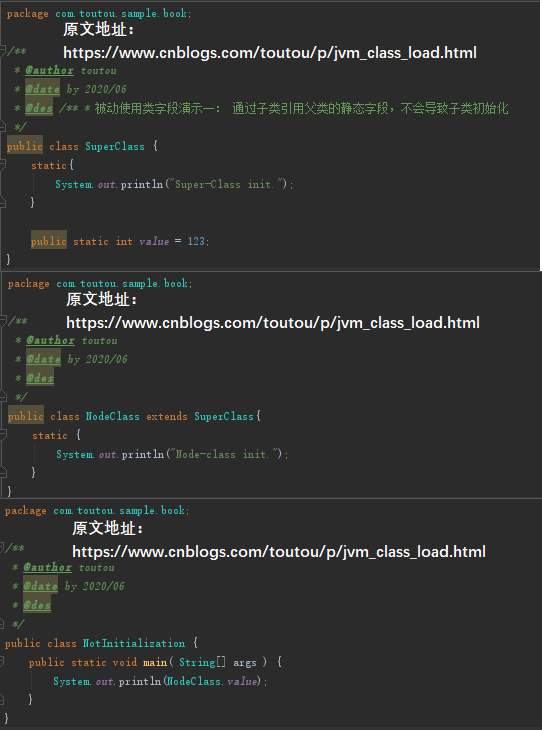This screenshot has height=731, width=542.
Task: Collapse the static block fold in SuperClass
Action: 2,164
